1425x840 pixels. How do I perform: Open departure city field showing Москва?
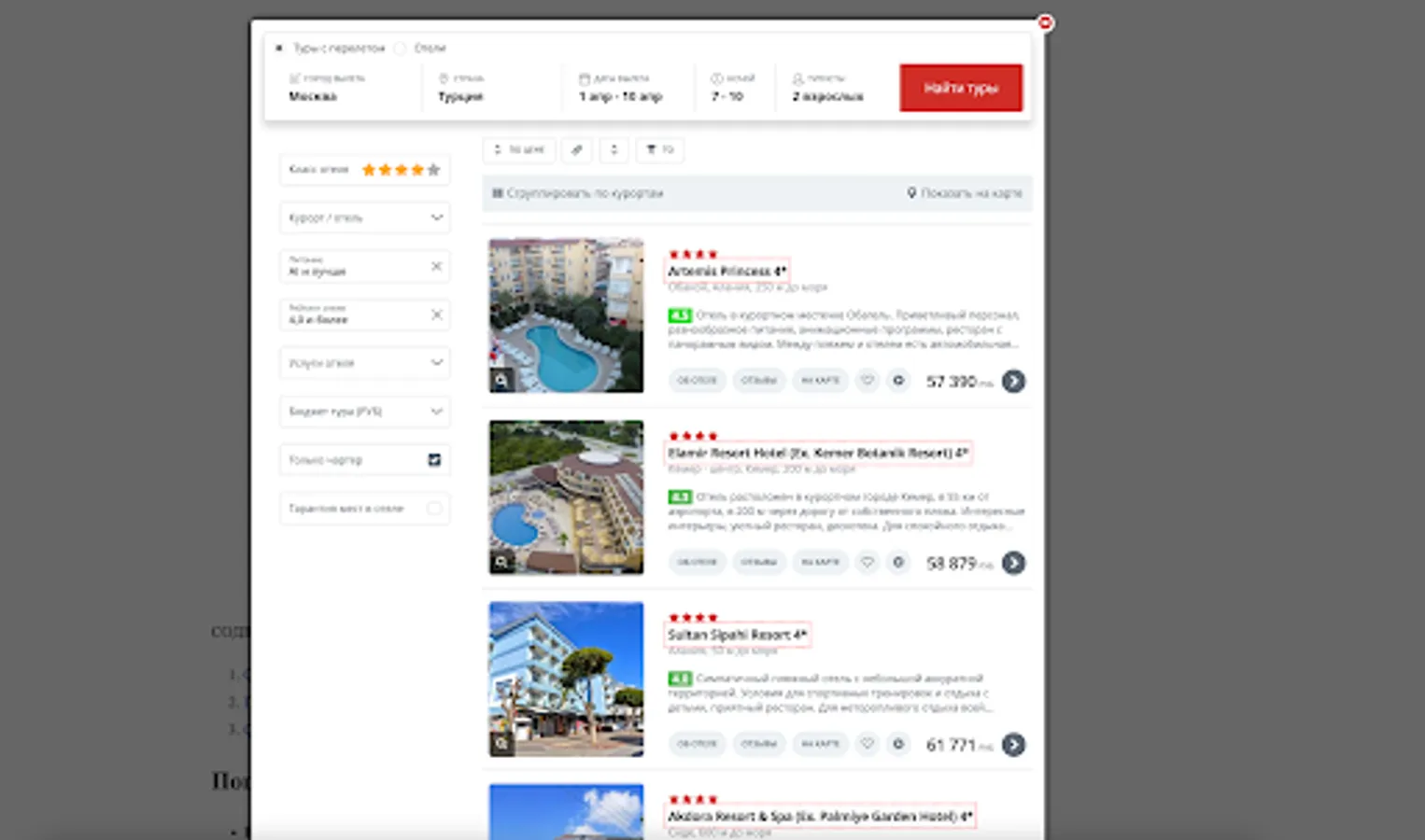pos(350,88)
